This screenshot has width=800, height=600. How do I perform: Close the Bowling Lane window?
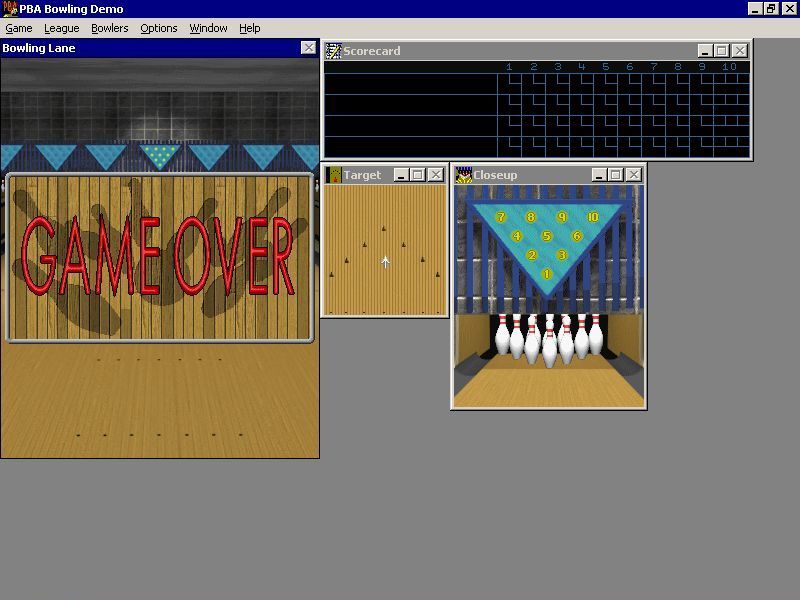click(x=308, y=48)
